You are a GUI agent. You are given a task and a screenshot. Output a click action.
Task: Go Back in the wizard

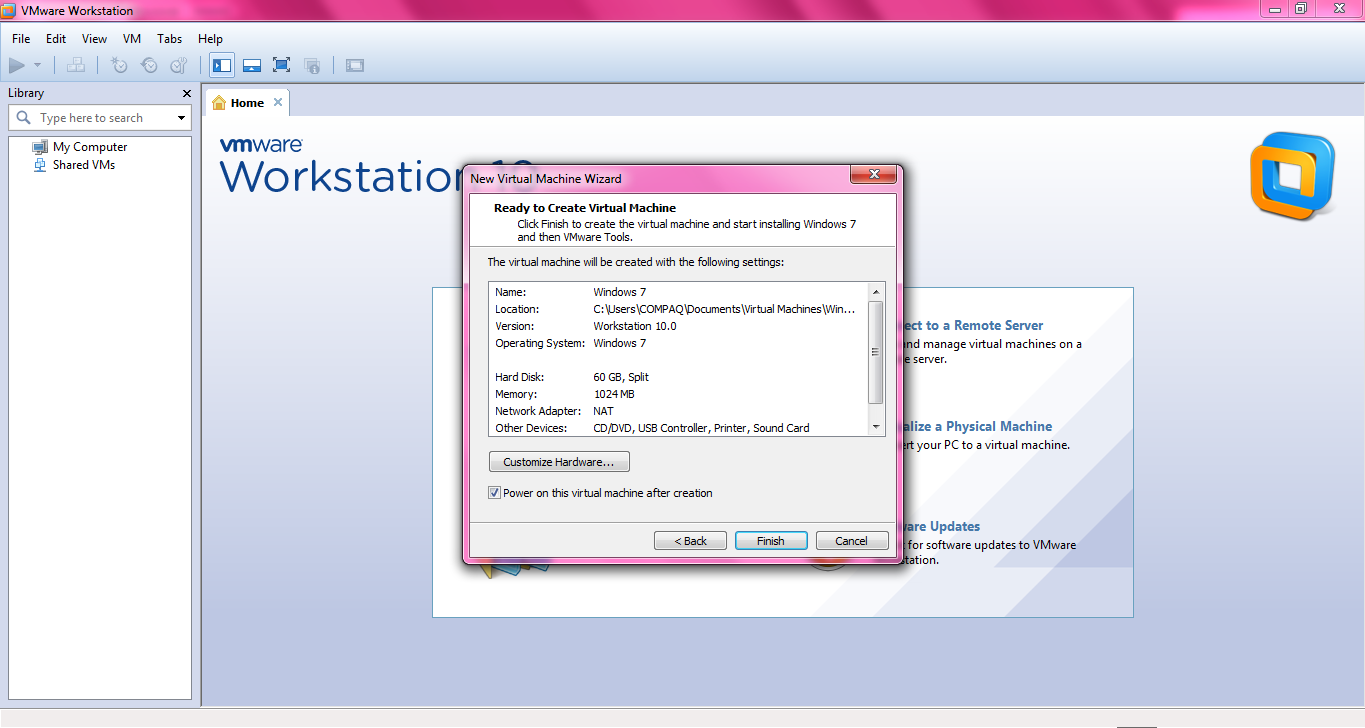690,541
